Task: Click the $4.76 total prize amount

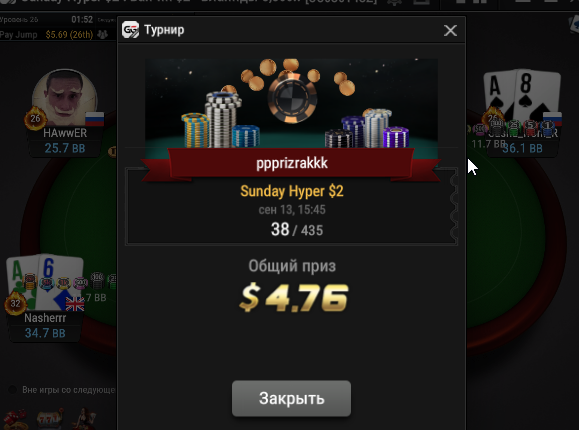Action: 294,298
